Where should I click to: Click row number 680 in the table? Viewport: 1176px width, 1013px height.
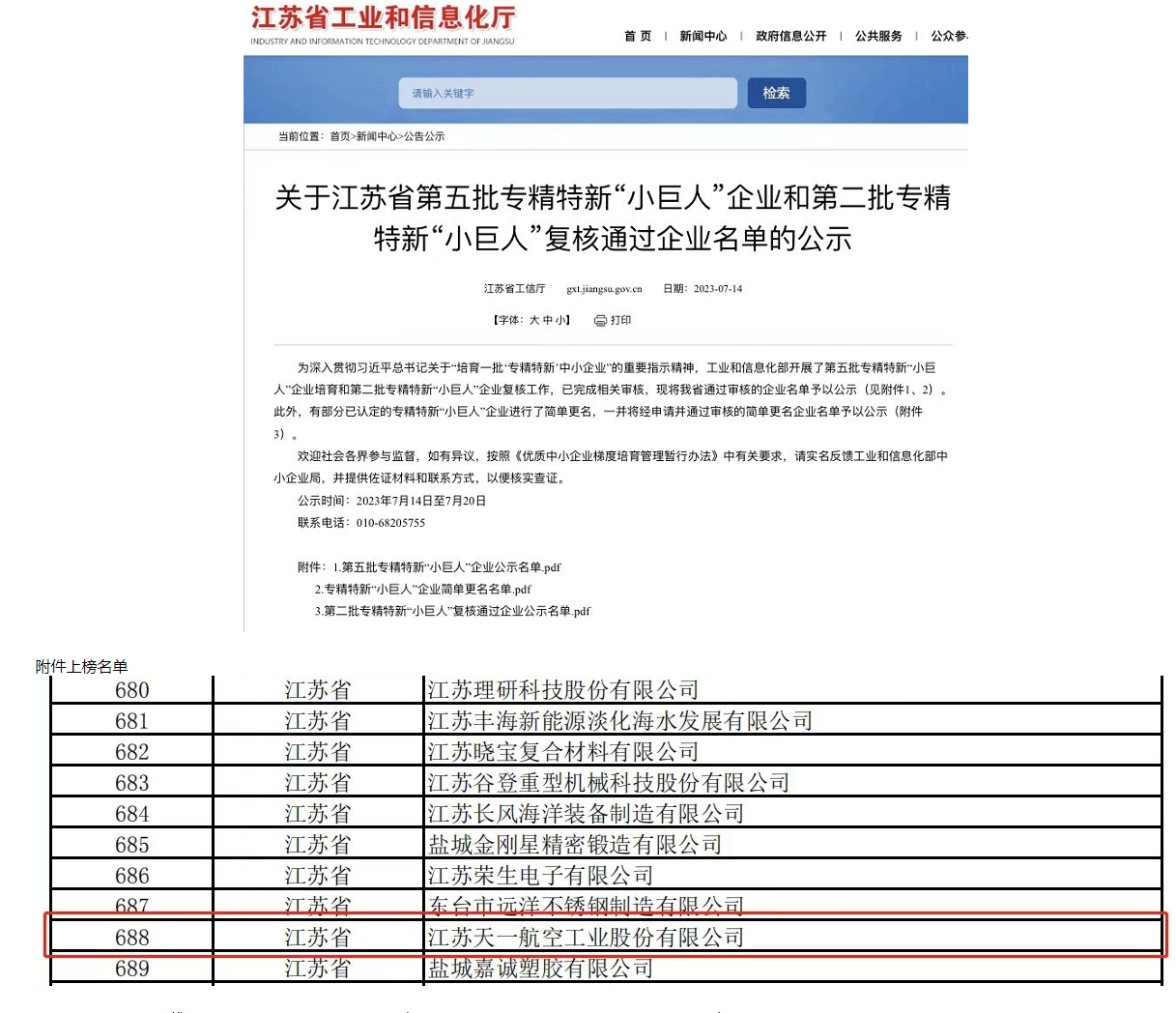tap(132, 690)
